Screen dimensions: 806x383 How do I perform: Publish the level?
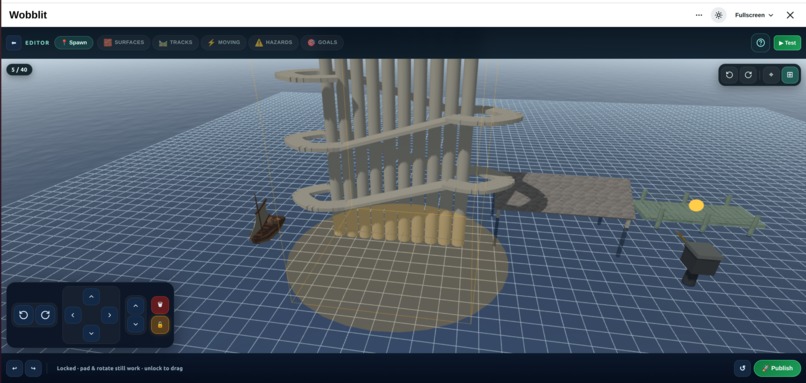777,368
